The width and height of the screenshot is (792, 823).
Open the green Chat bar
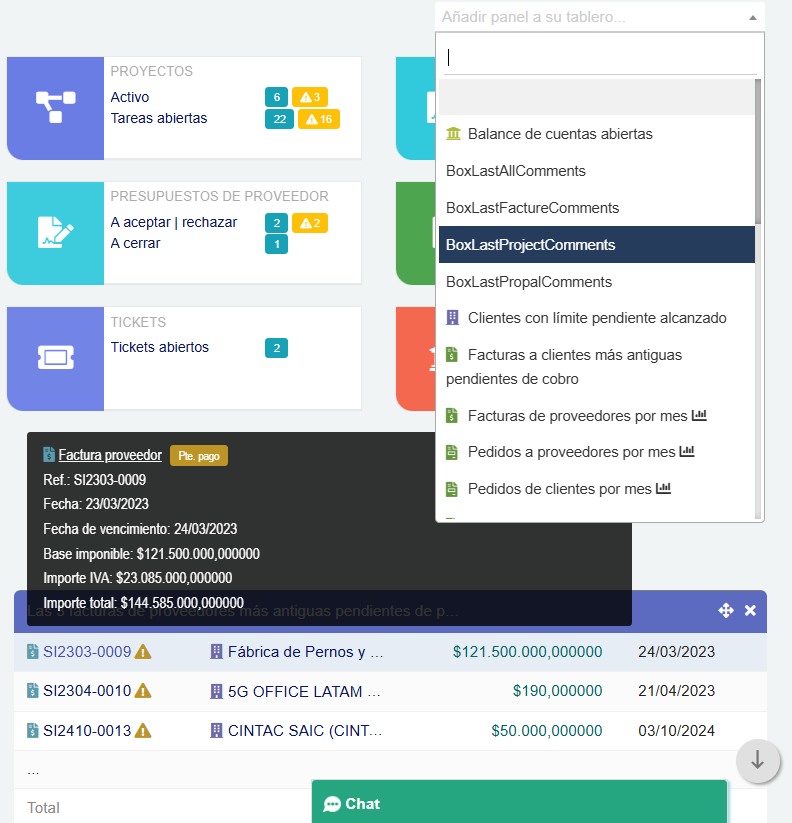pos(519,802)
